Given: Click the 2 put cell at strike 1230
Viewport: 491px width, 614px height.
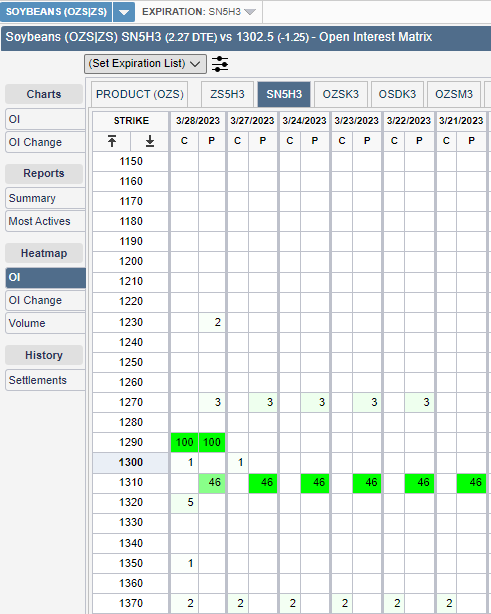Looking at the screenshot, I should pos(212,322).
